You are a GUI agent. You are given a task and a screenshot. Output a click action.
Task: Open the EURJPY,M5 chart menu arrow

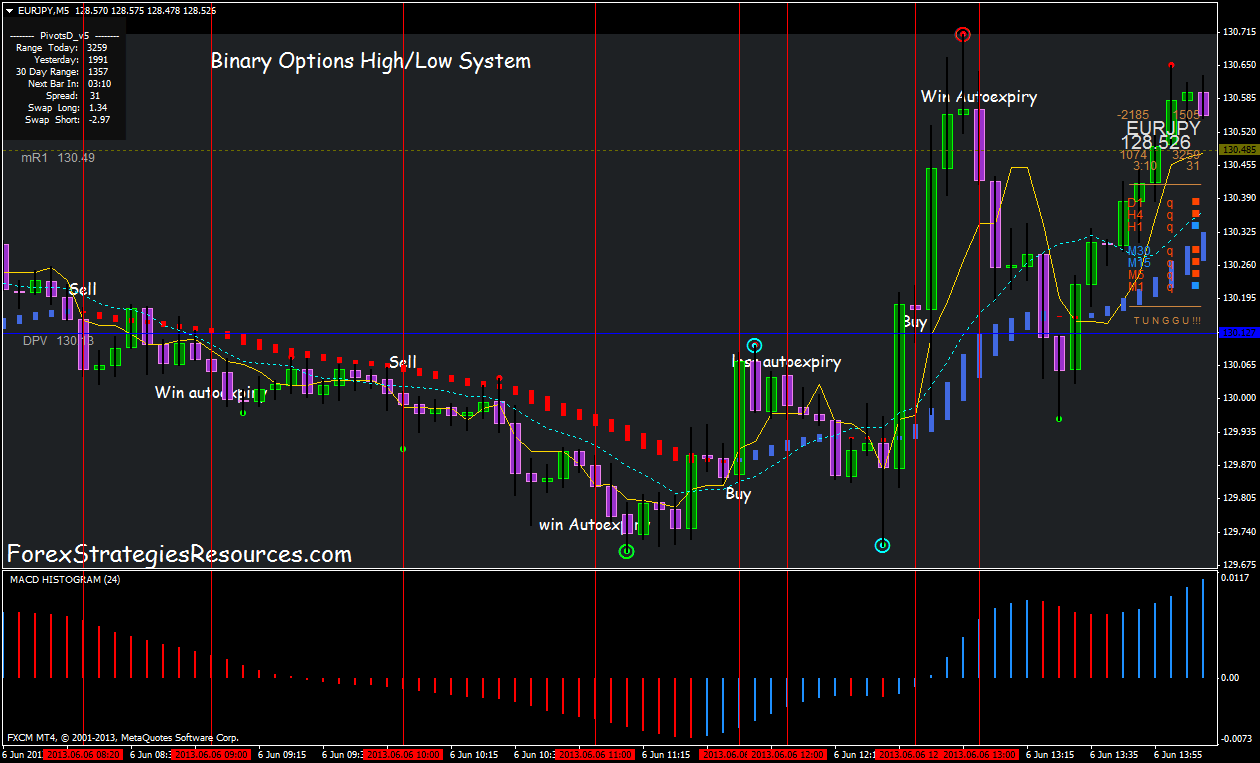tap(10, 9)
